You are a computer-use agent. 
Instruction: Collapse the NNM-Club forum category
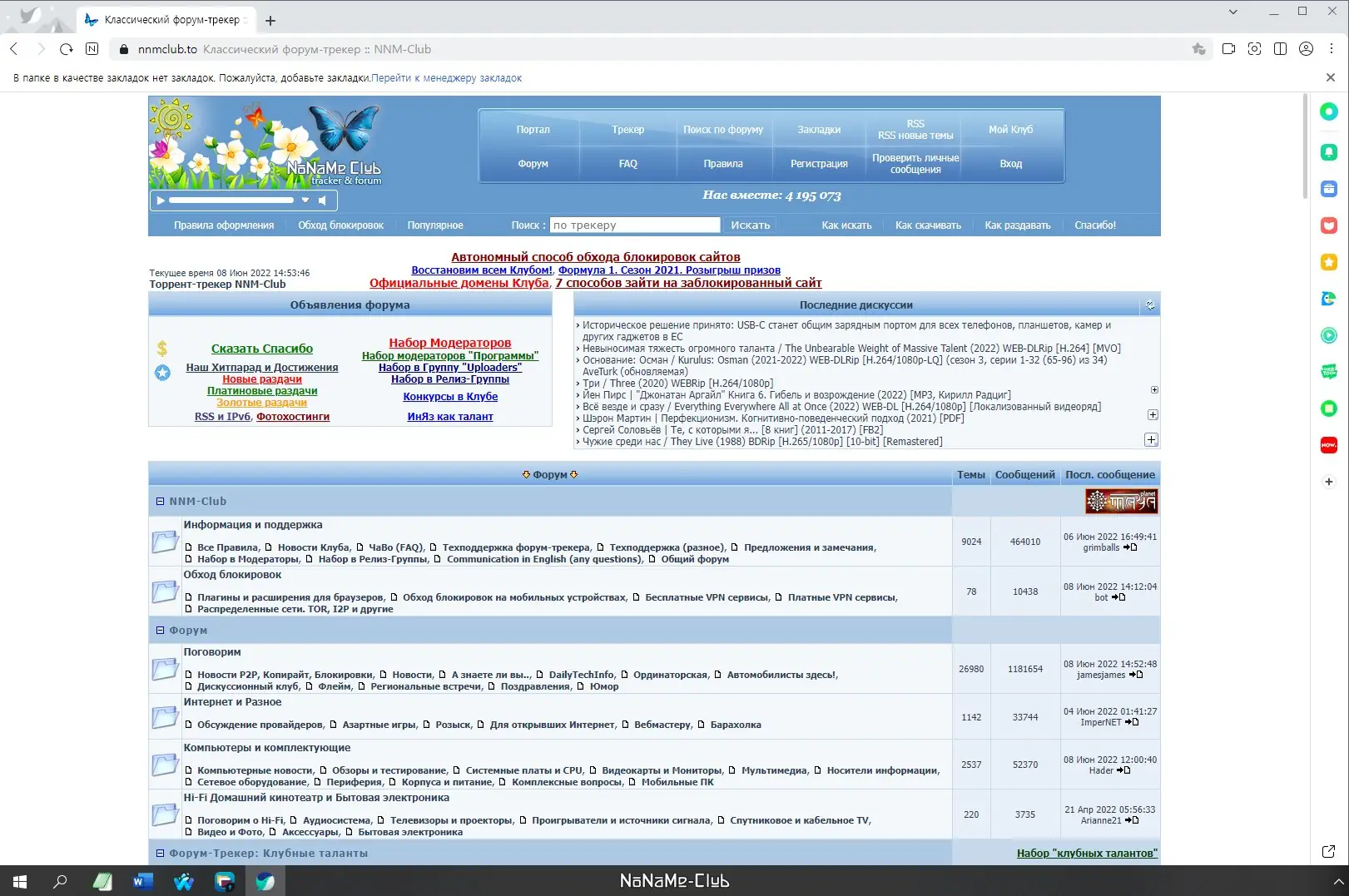click(x=160, y=502)
